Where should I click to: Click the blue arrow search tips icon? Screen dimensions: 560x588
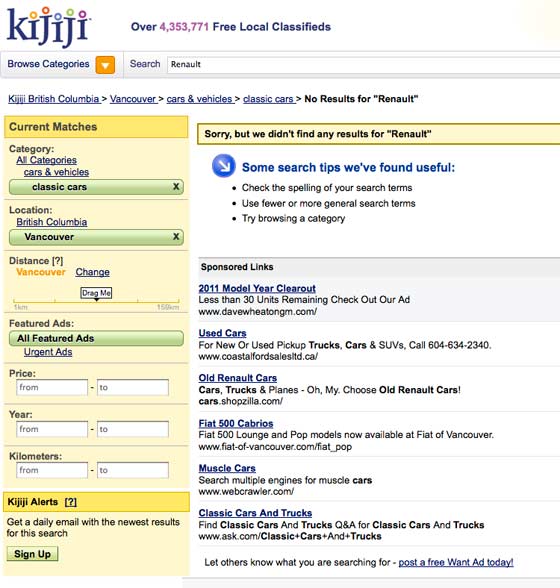point(224,165)
